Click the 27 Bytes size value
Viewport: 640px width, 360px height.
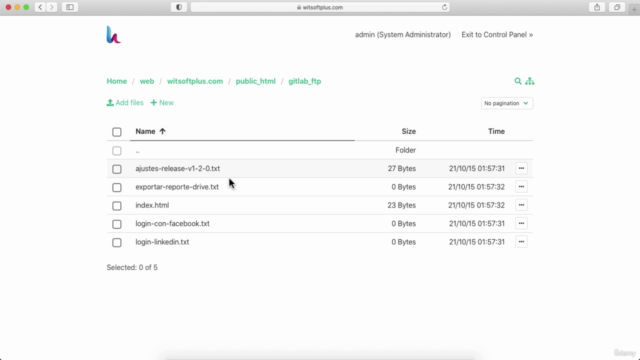402,168
